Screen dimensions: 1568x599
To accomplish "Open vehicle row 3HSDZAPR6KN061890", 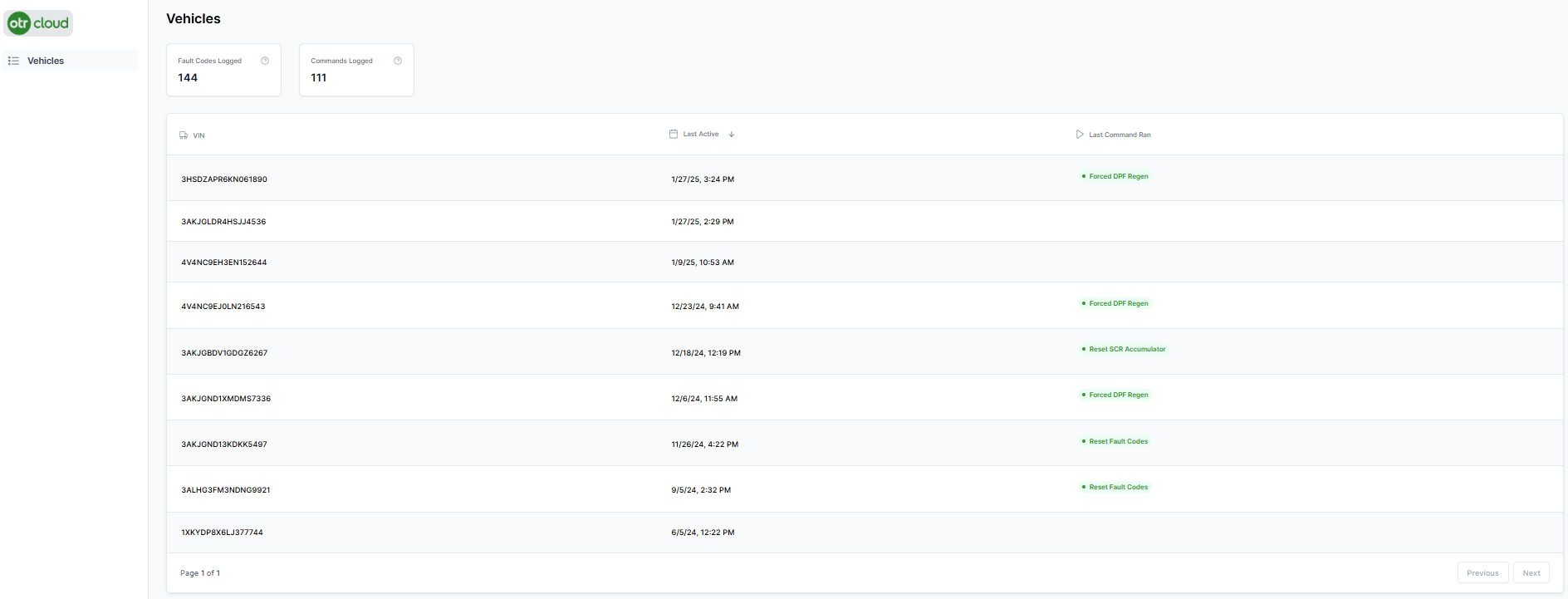I will pyautogui.click(x=224, y=179).
